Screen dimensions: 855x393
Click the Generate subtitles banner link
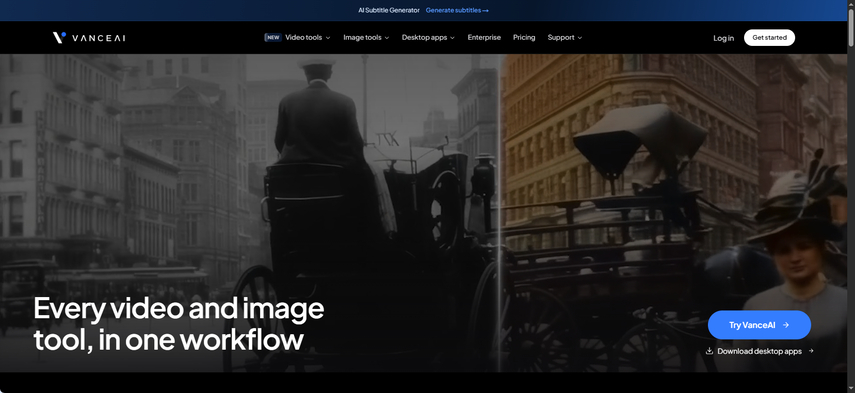[x=457, y=10]
